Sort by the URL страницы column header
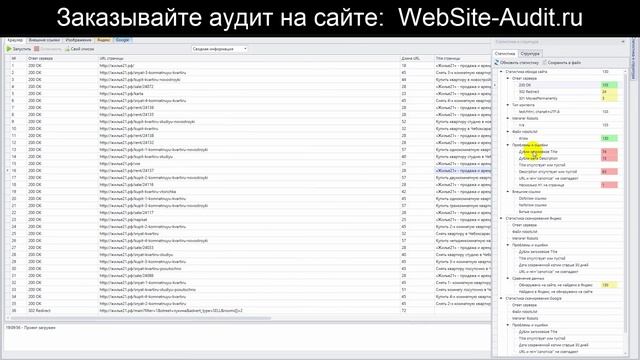Screen dimensions: 640x360 tap(249, 58)
